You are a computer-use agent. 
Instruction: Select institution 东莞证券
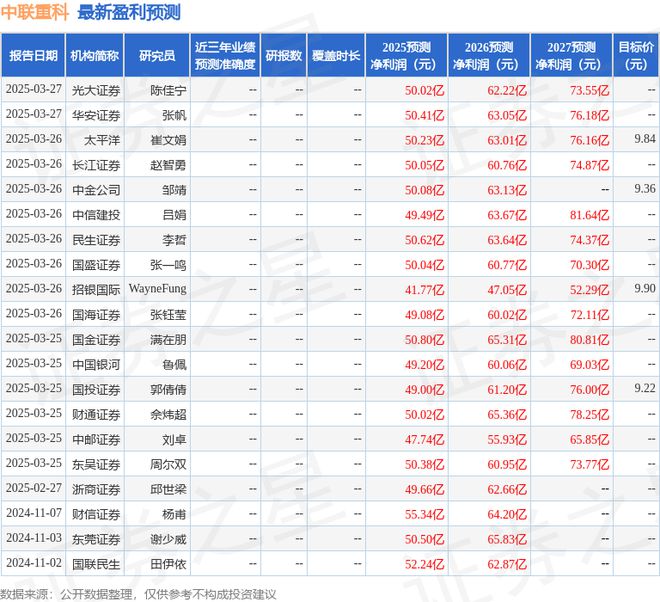click(96, 539)
